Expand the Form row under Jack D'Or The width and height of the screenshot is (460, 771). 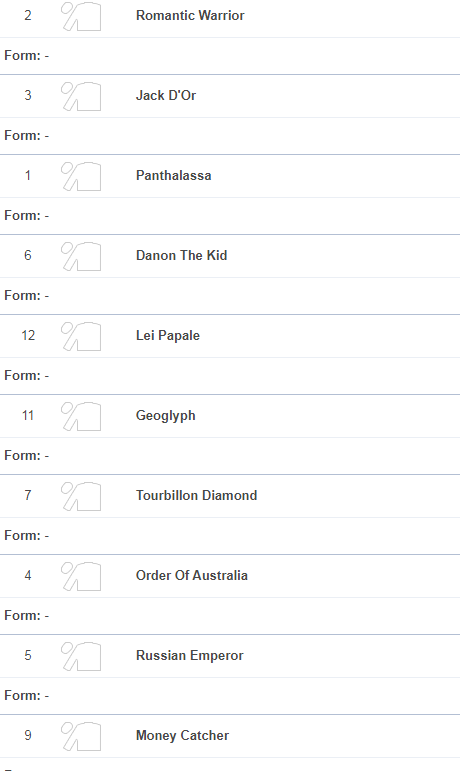[230, 136]
